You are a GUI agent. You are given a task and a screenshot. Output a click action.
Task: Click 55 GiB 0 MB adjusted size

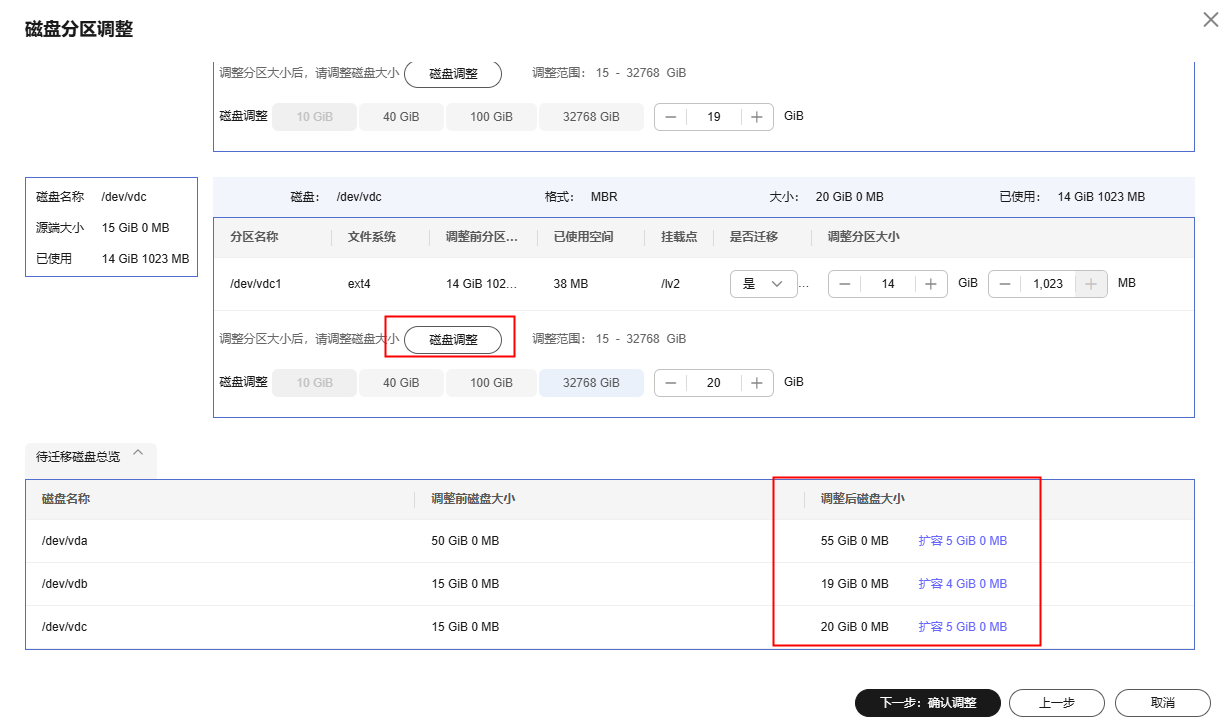pos(854,541)
